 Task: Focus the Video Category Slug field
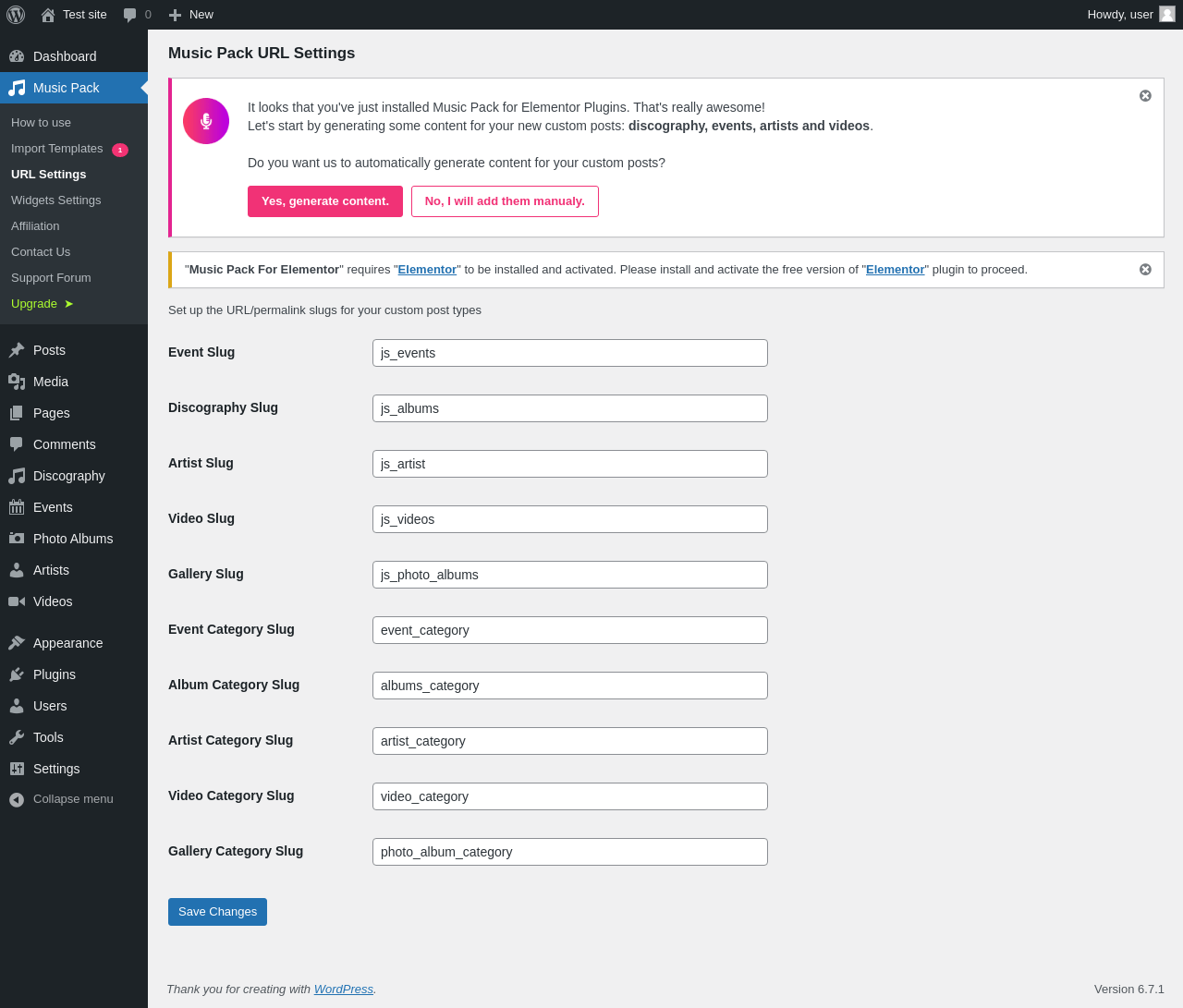click(x=570, y=796)
